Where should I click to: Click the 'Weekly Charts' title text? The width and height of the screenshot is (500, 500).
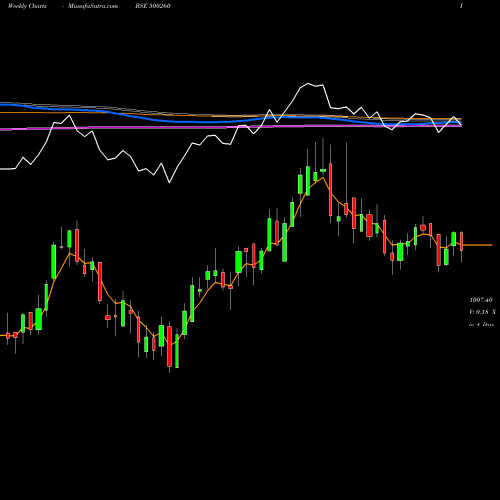point(27,6)
